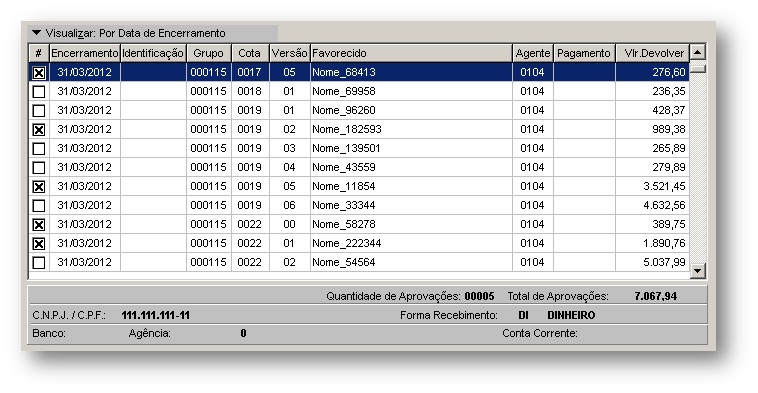The height and width of the screenshot is (393, 758).
Task: Uncheck the checkbox for Nome_11854 row
Action: (39, 187)
